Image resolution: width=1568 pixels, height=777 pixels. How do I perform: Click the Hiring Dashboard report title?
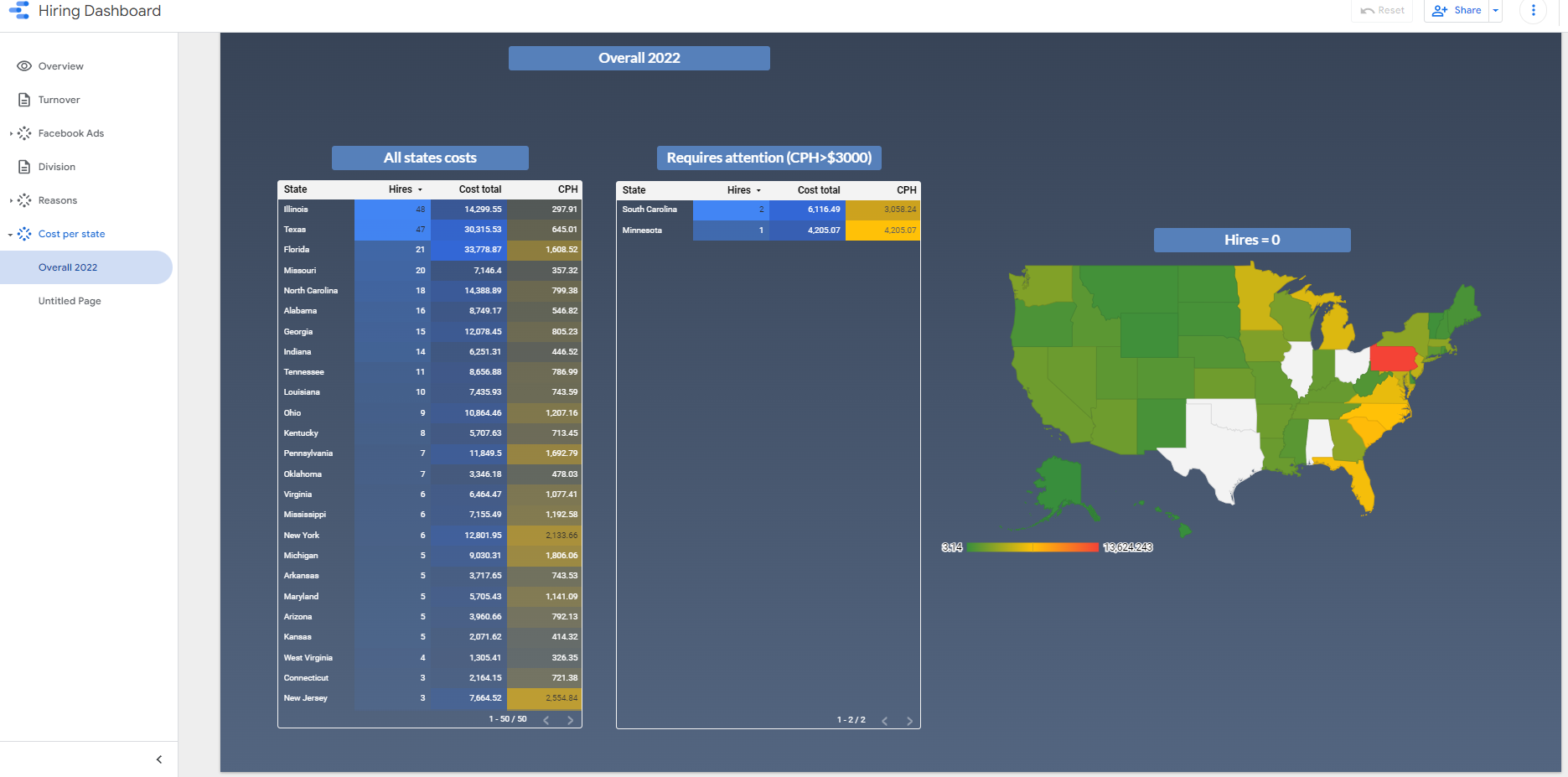coord(100,11)
